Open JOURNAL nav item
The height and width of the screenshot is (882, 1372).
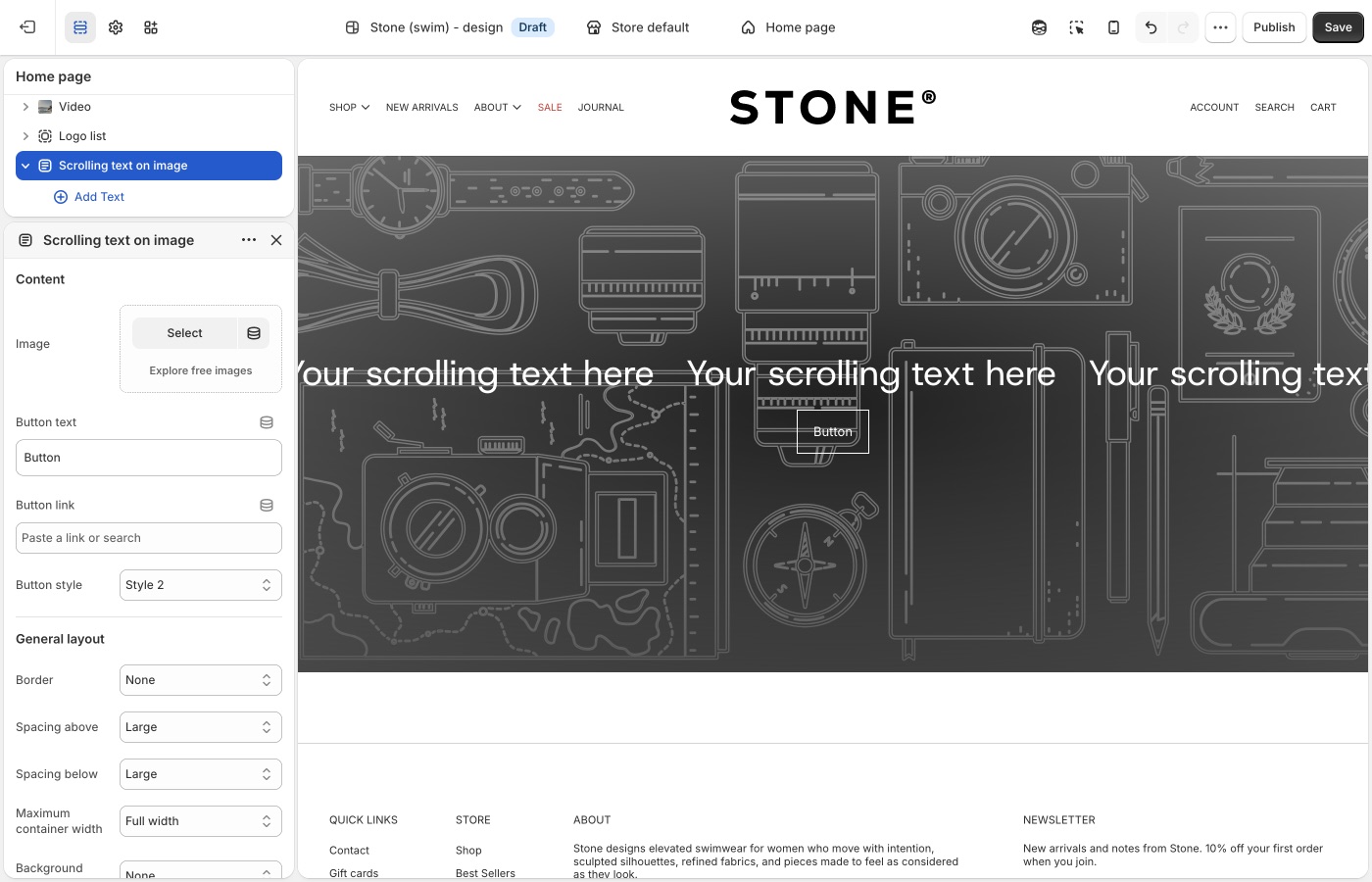(x=601, y=108)
